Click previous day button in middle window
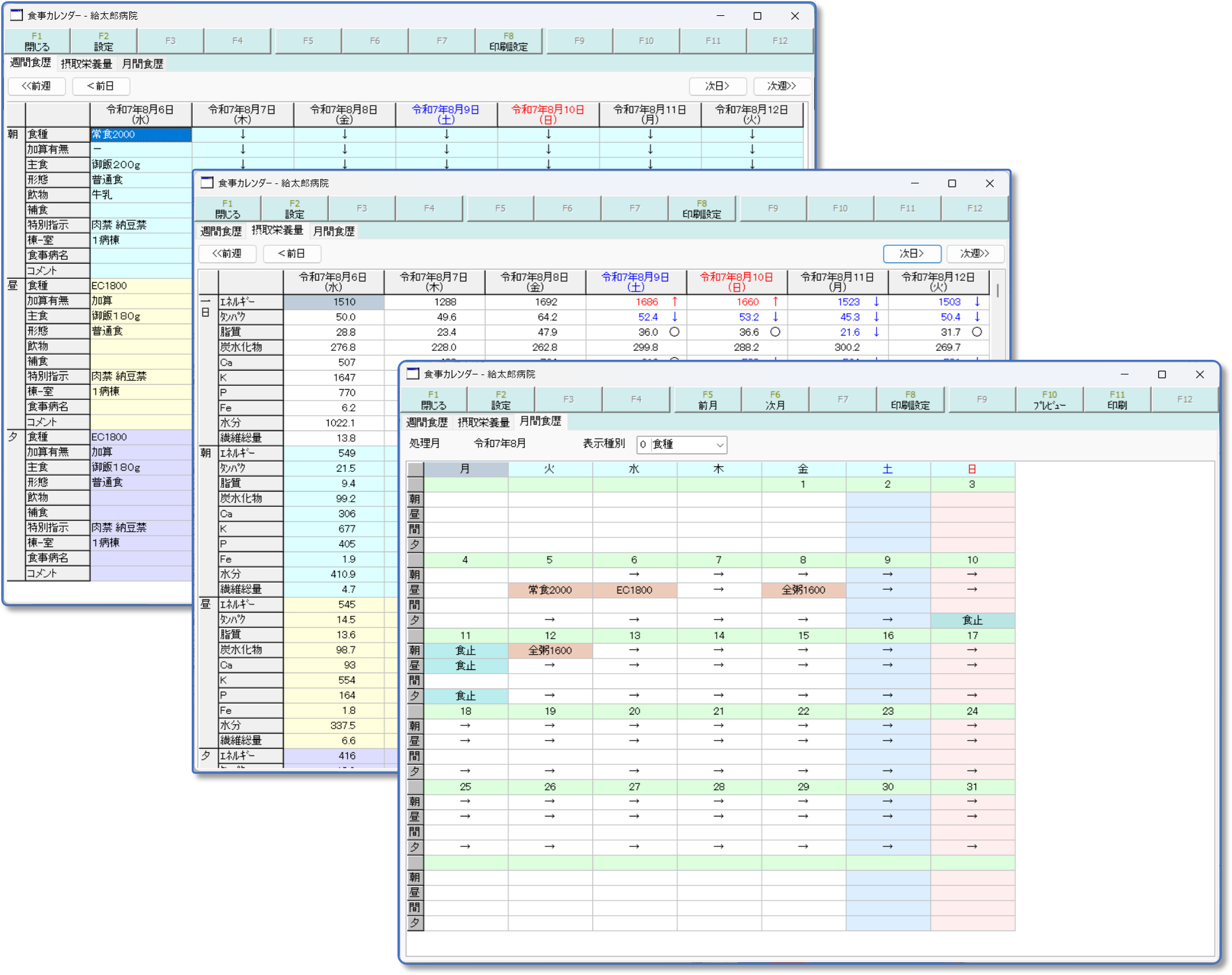The width and height of the screenshot is (1232, 975). (x=292, y=253)
